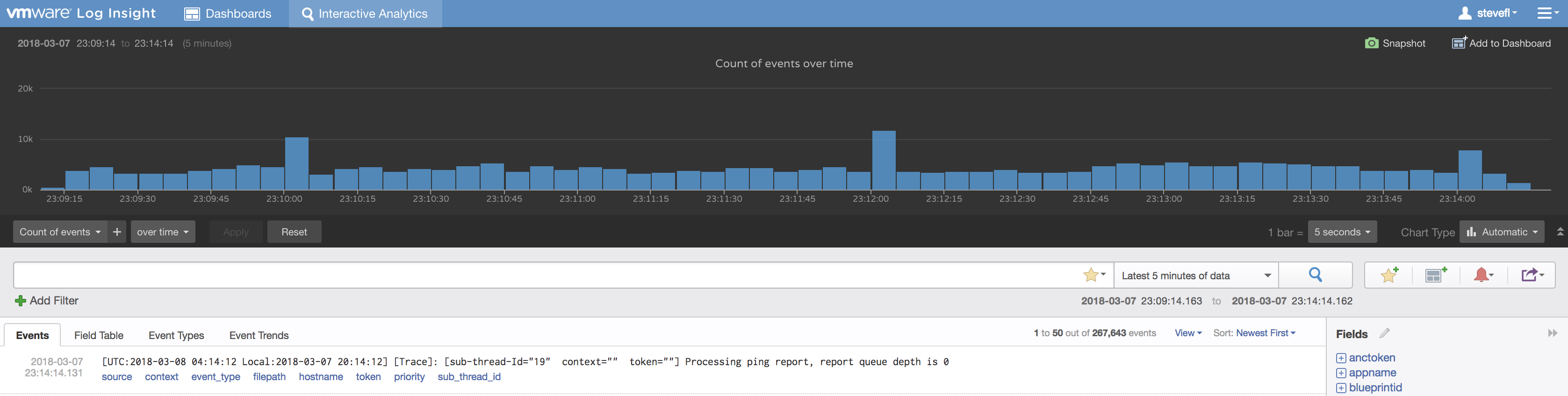
Task: Expand the appname field
Action: 1341,373
